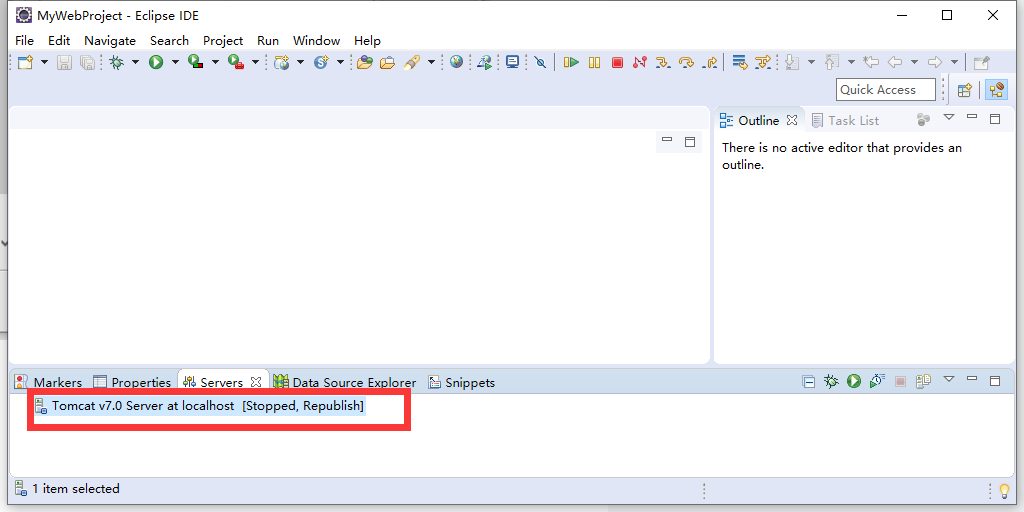
Task: Open the File menu
Action: coord(24,40)
